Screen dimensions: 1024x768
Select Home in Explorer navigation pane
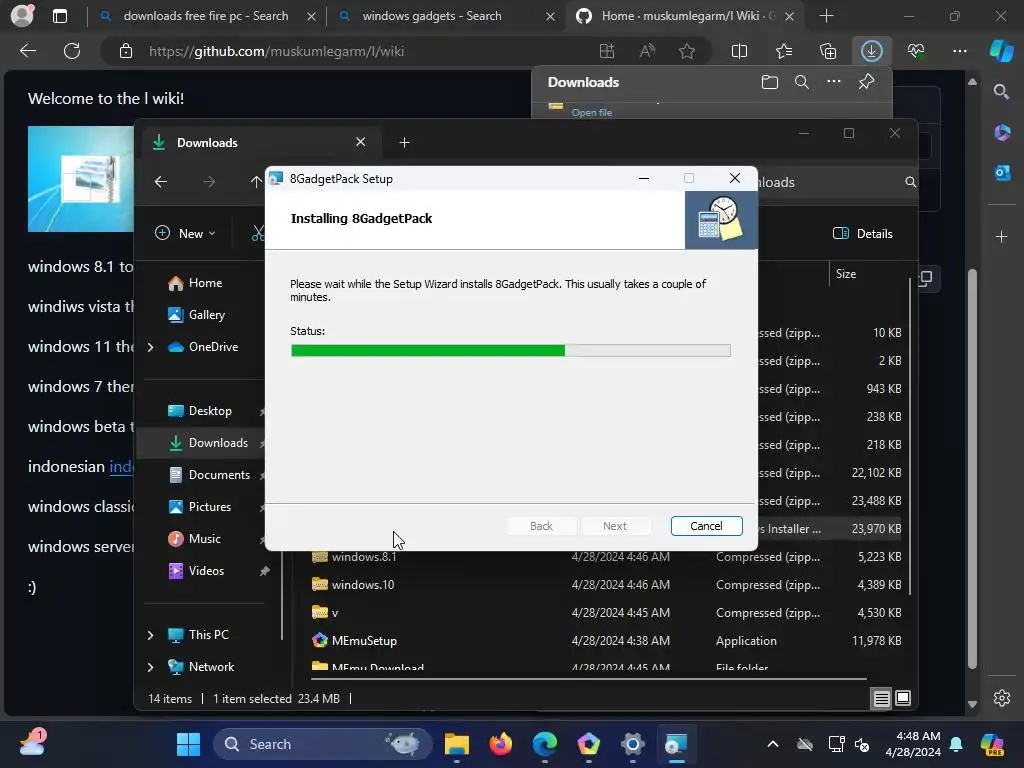tap(204, 283)
